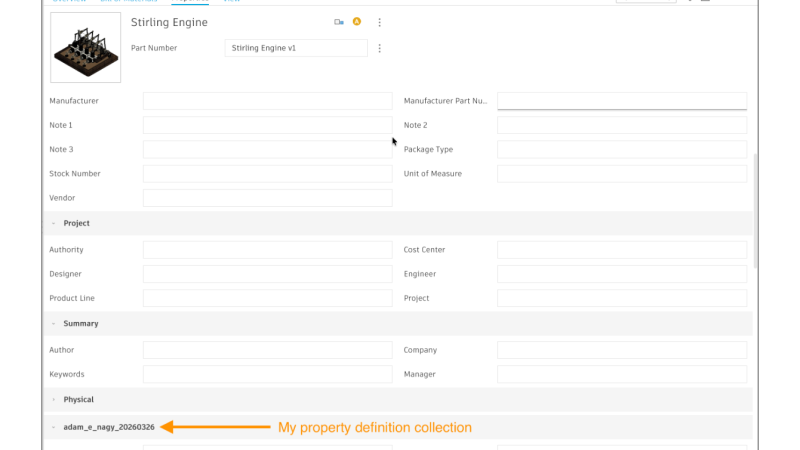Collapse the Summary section
This screenshot has height=450, width=800.
[54, 323]
